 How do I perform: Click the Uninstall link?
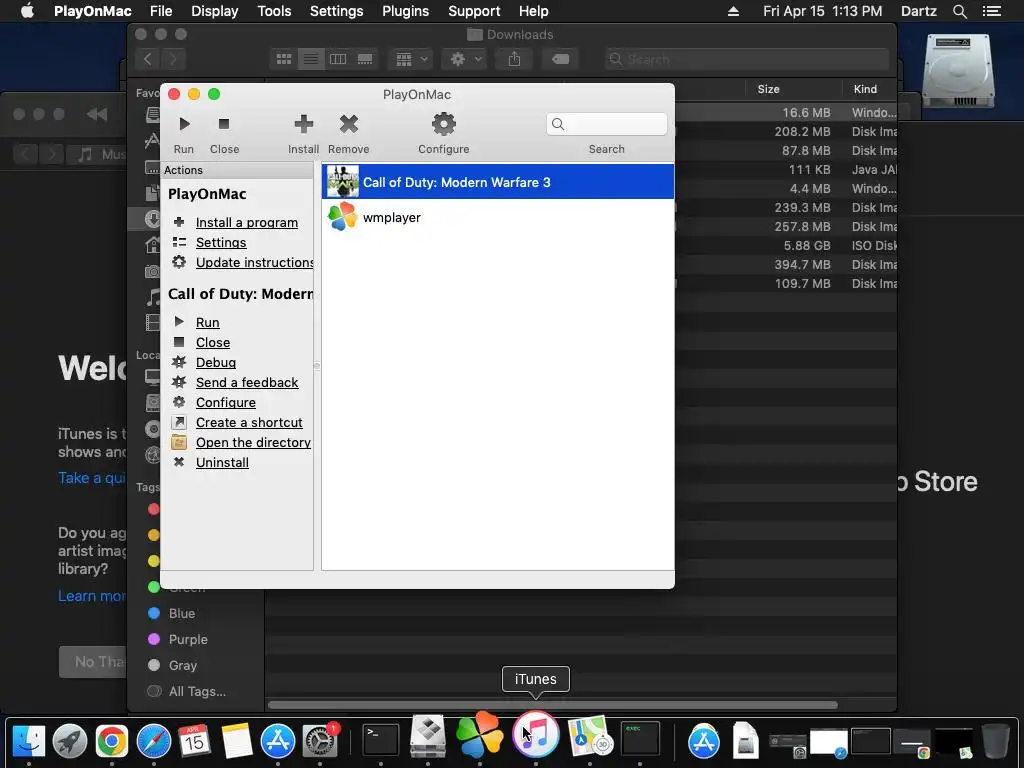click(222, 463)
